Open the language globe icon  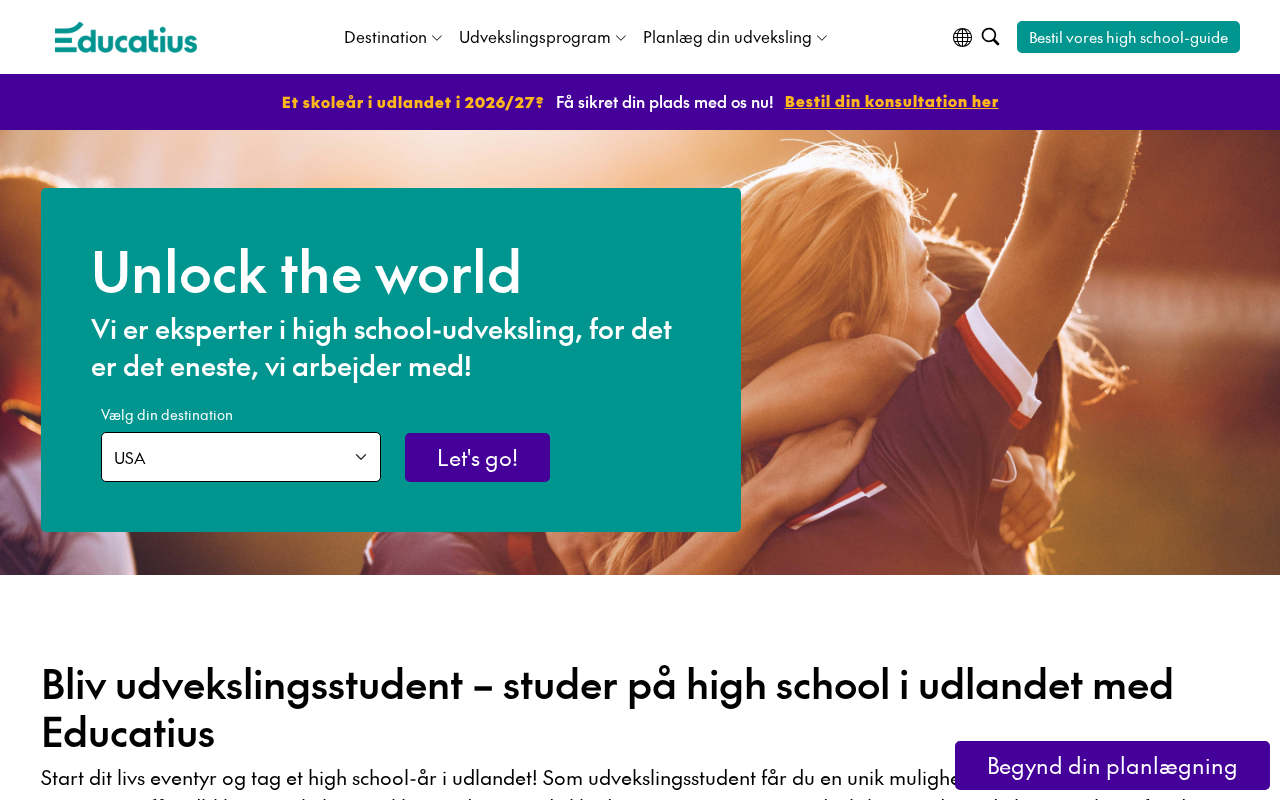click(x=962, y=37)
